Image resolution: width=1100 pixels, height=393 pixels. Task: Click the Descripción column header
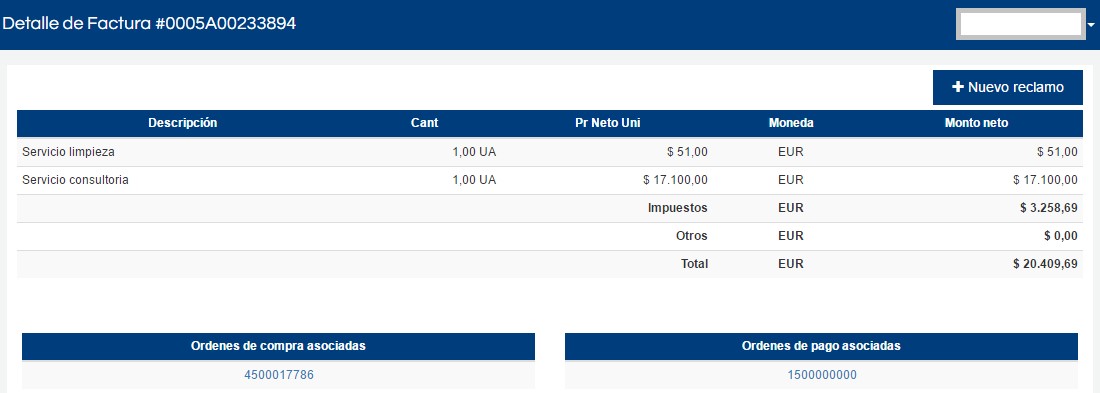click(182, 123)
